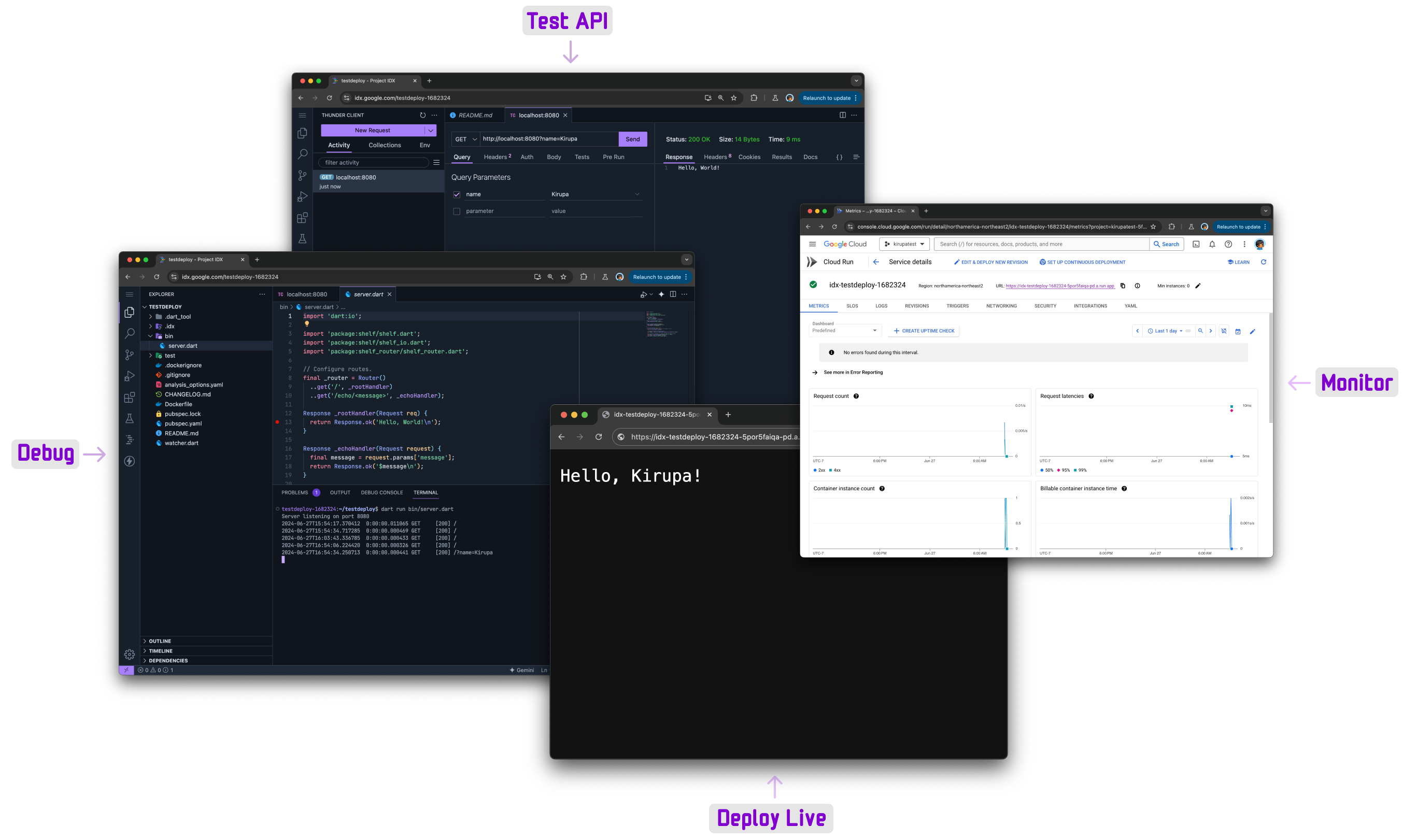Image resolution: width=1416 pixels, height=840 pixels.
Task: Toggle the 4xx series in Request count legend
Action: point(834,470)
